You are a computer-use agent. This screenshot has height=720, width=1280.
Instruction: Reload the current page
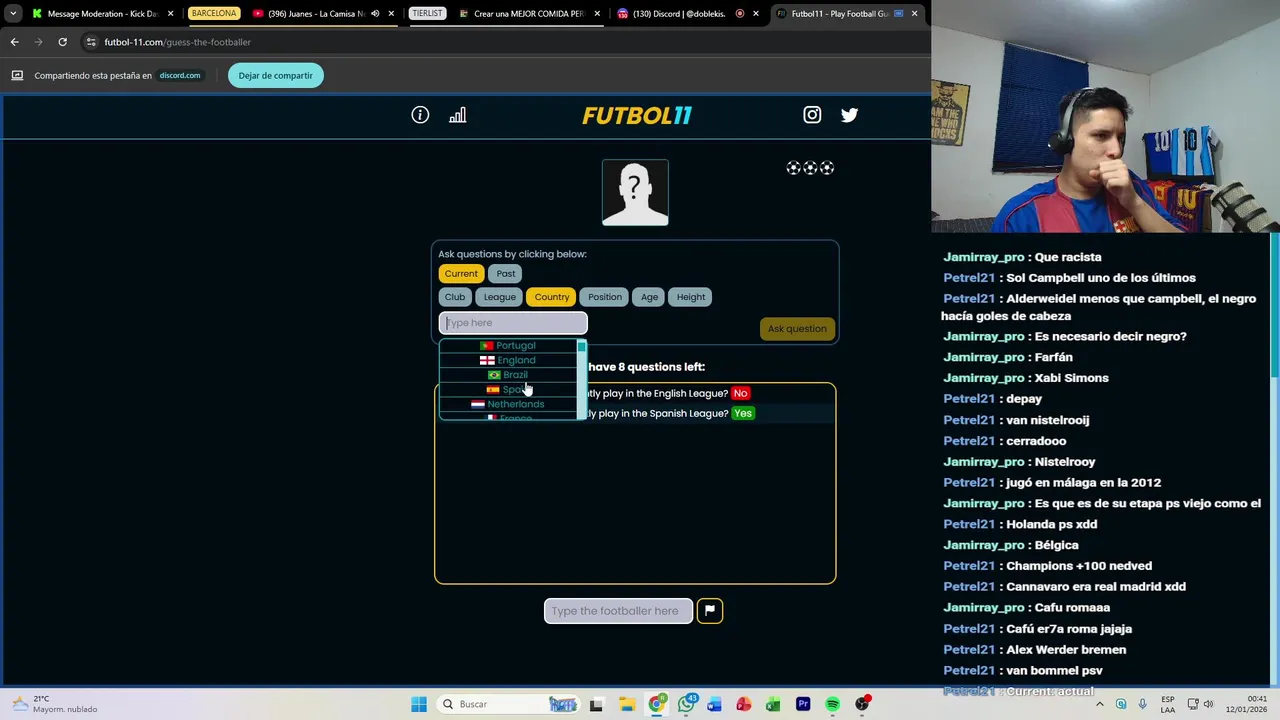(x=62, y=42)
